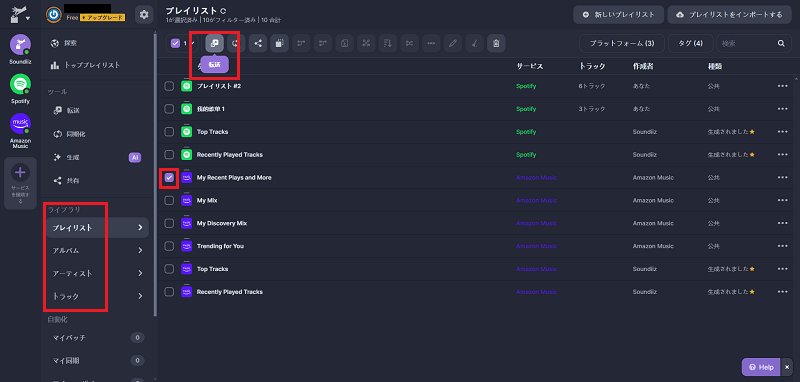Open マイ同期 in automation section

66,361
